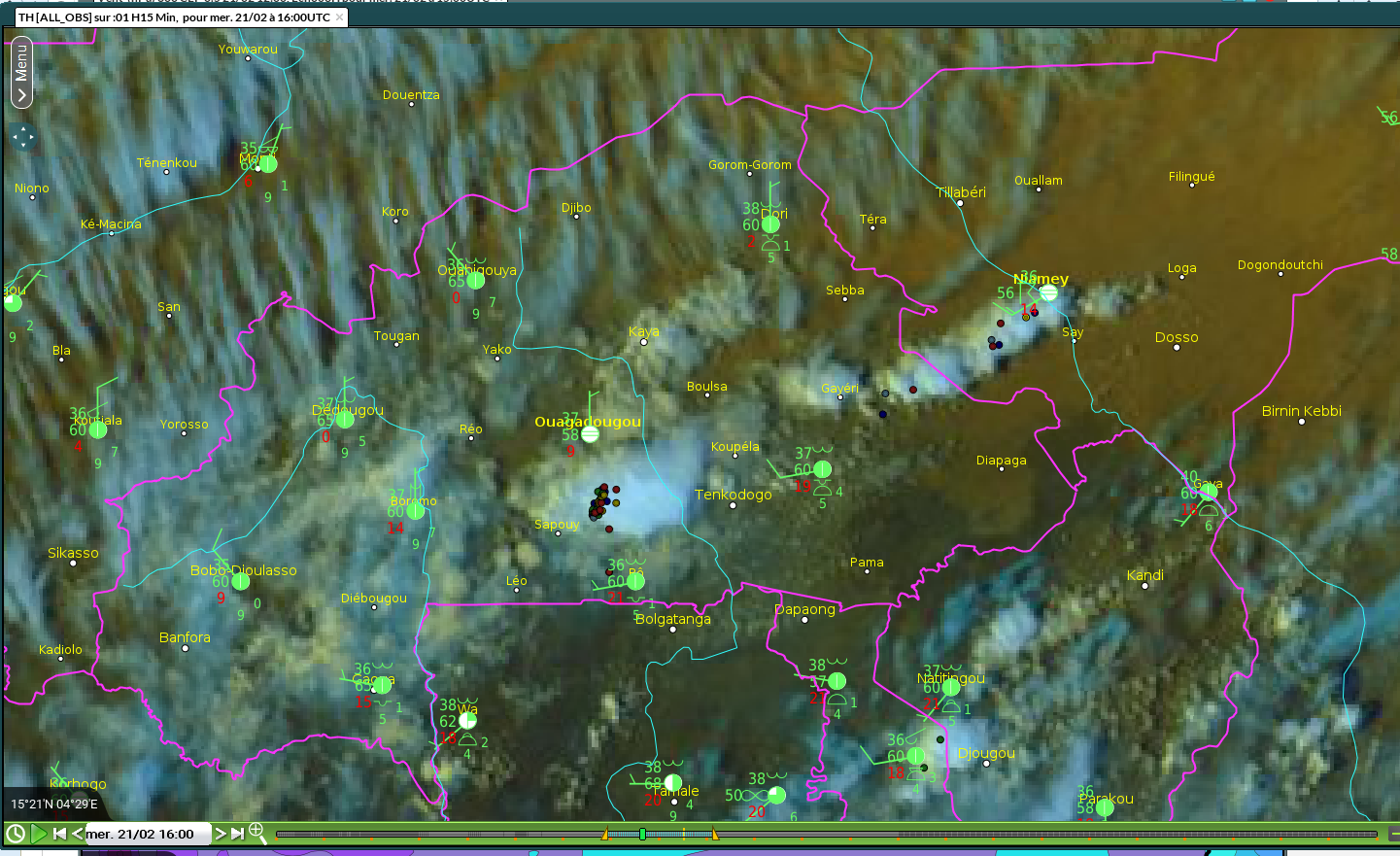1400x856 pixels.
Task: Select the green handle on the timeline slider
Action: tap(642, 834)
